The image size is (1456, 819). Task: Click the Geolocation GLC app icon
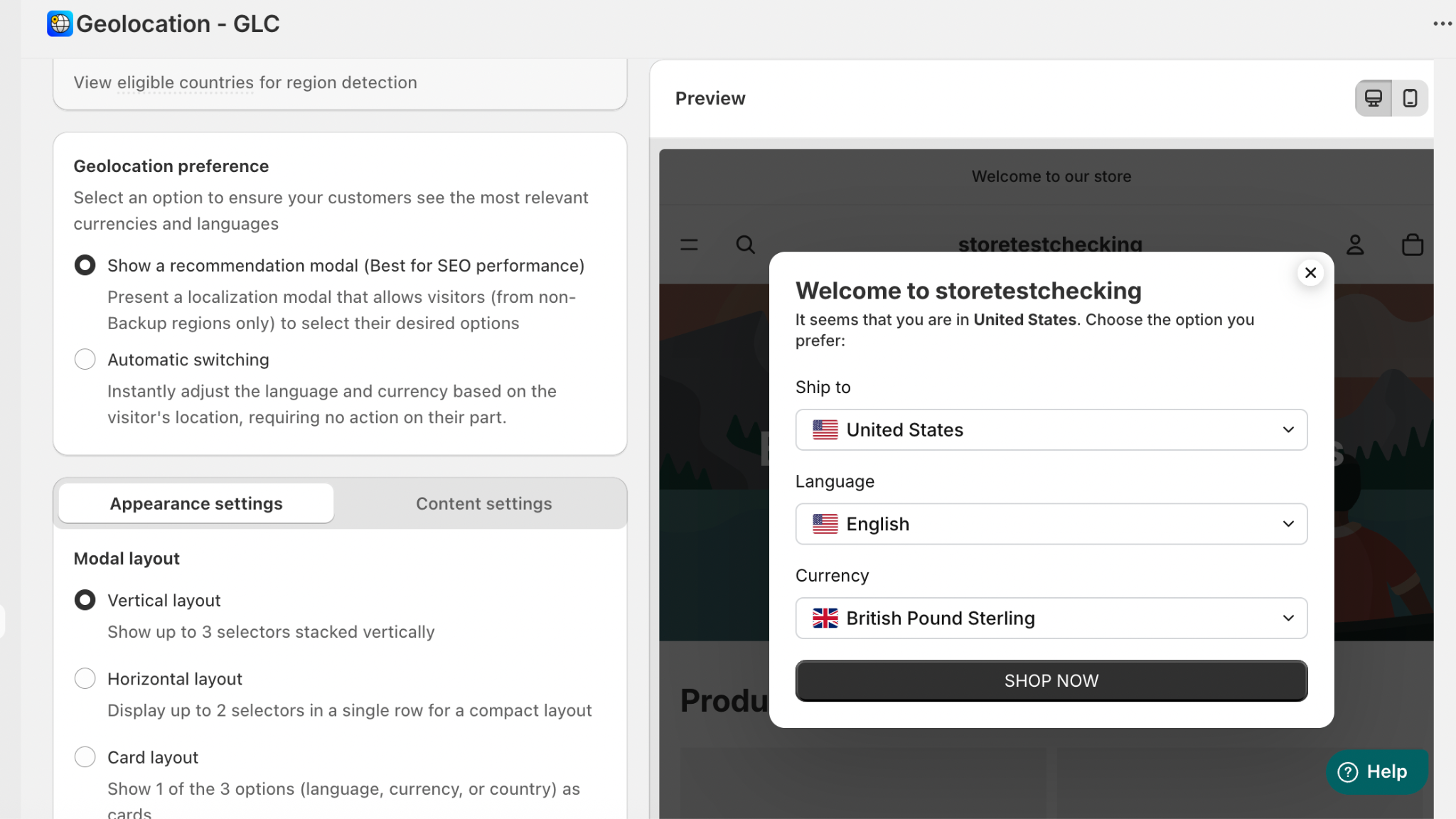pyautogui.click(x=60, y=23)
